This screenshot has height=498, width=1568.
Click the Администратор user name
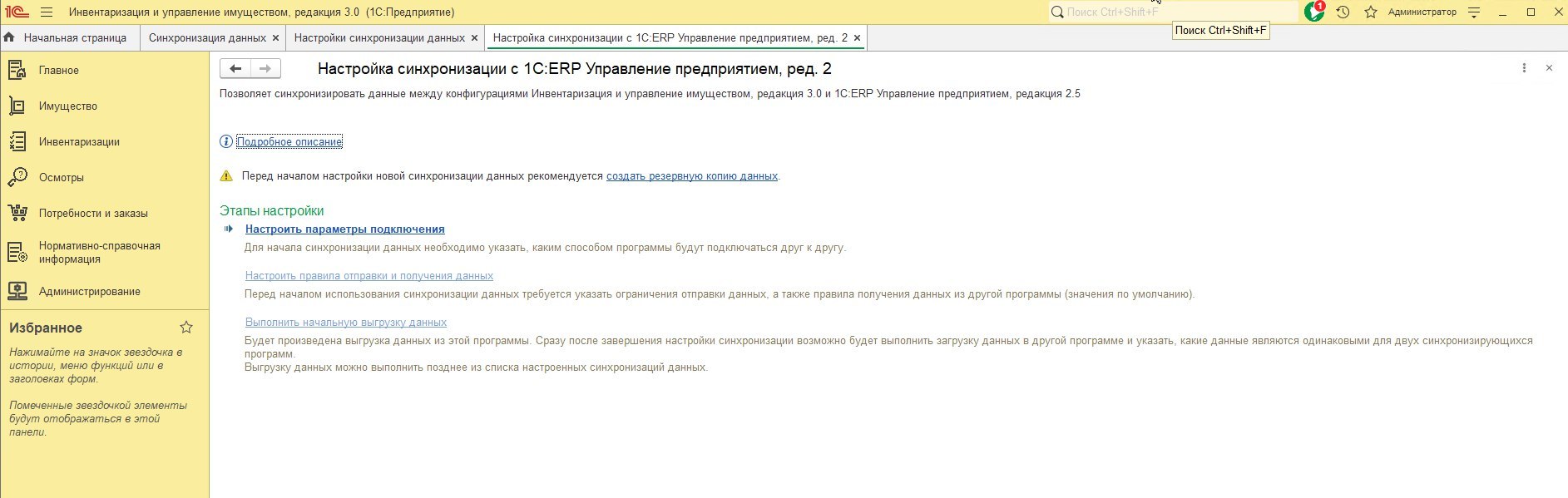[x=1422, y=12]
